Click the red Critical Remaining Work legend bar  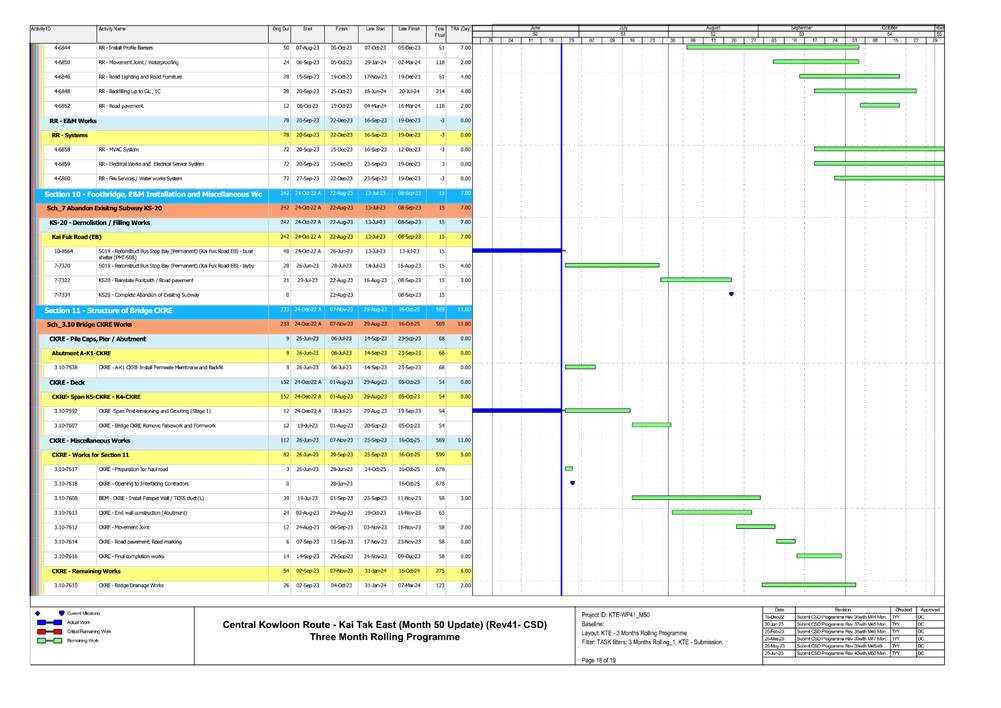point(45,632)
